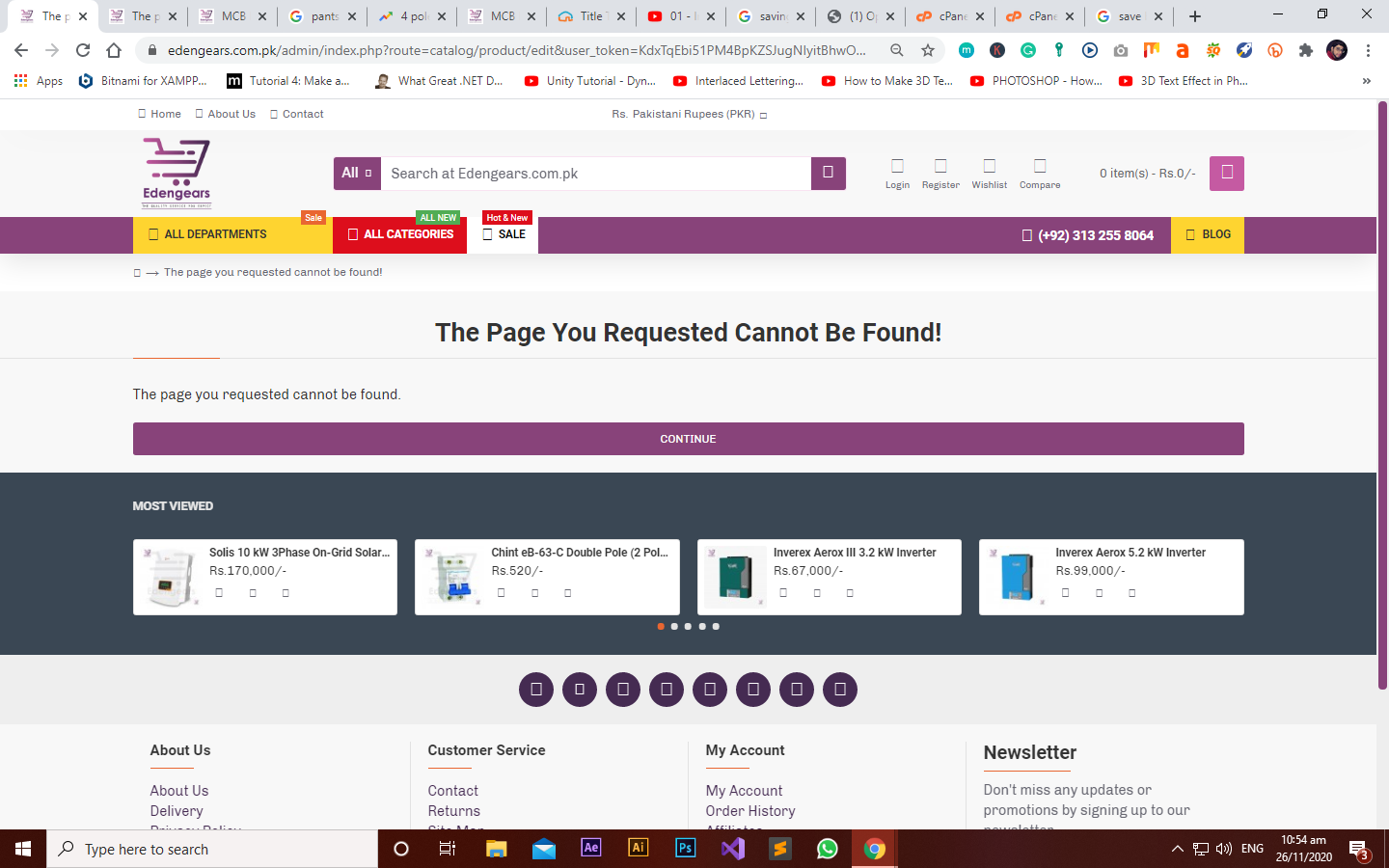The image size is (1389, 868).
Task: Open the Chrome profile avatar
Action: coord(1337,50)
